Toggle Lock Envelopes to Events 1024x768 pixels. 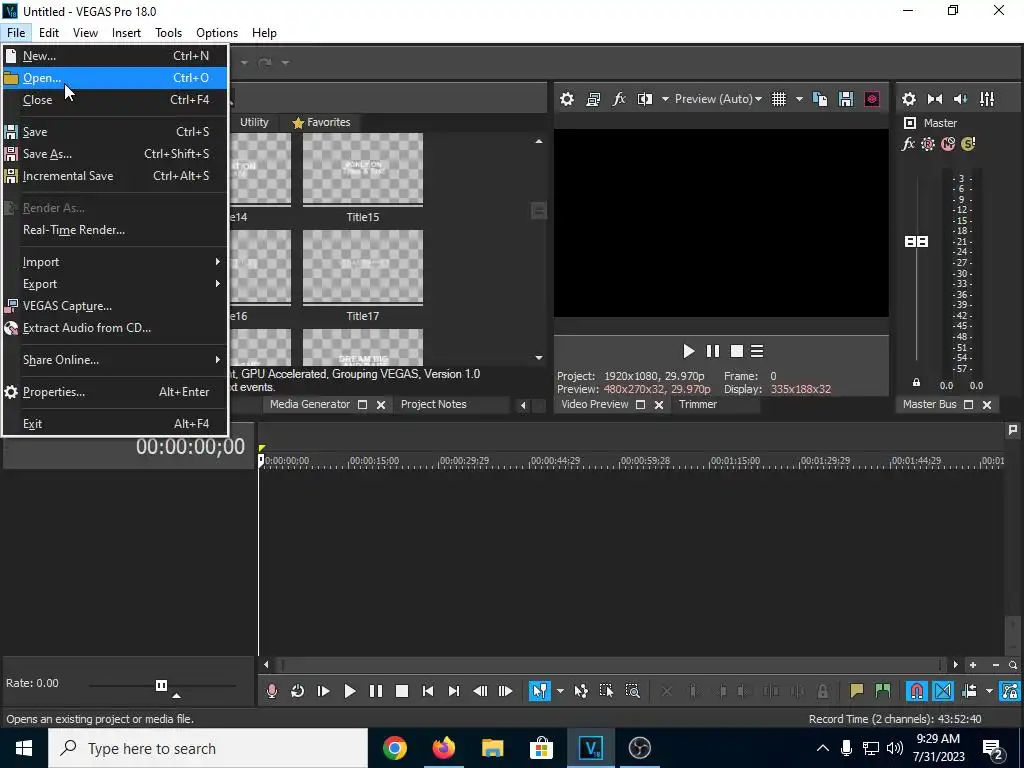tap(1010, 691)
